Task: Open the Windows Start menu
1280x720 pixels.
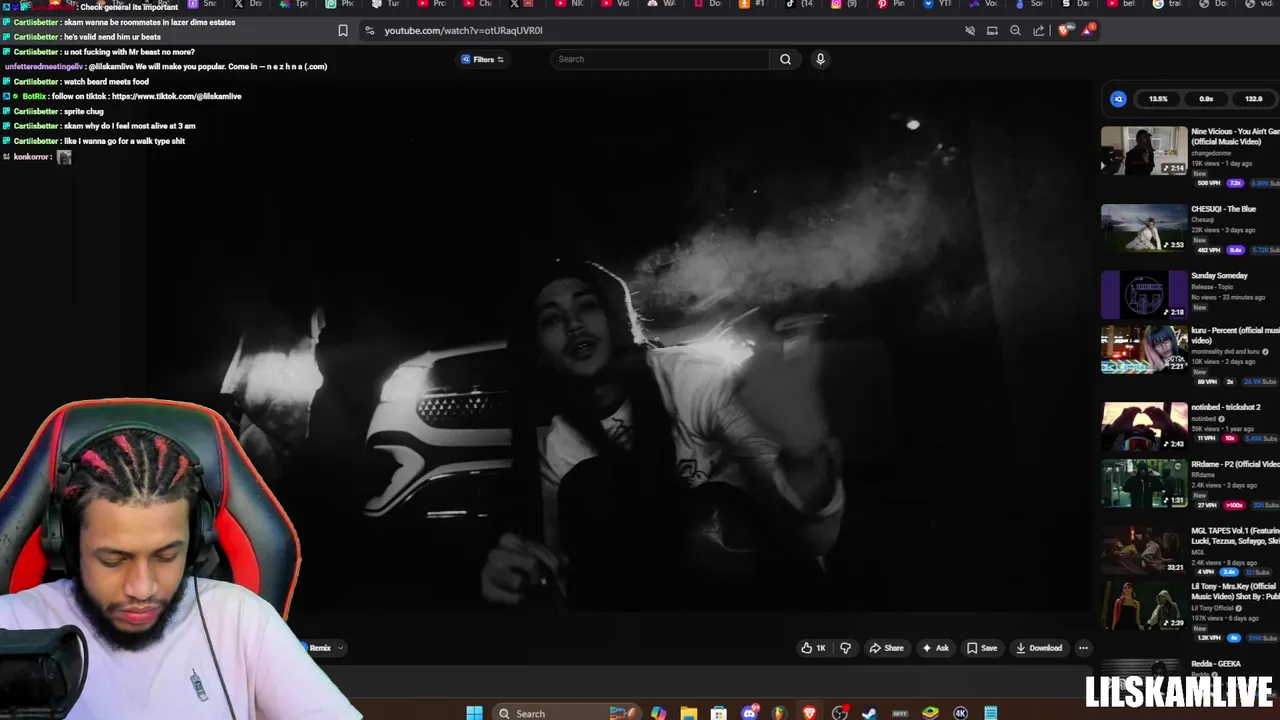Action: pyautogui.click(x=474, y=713)
